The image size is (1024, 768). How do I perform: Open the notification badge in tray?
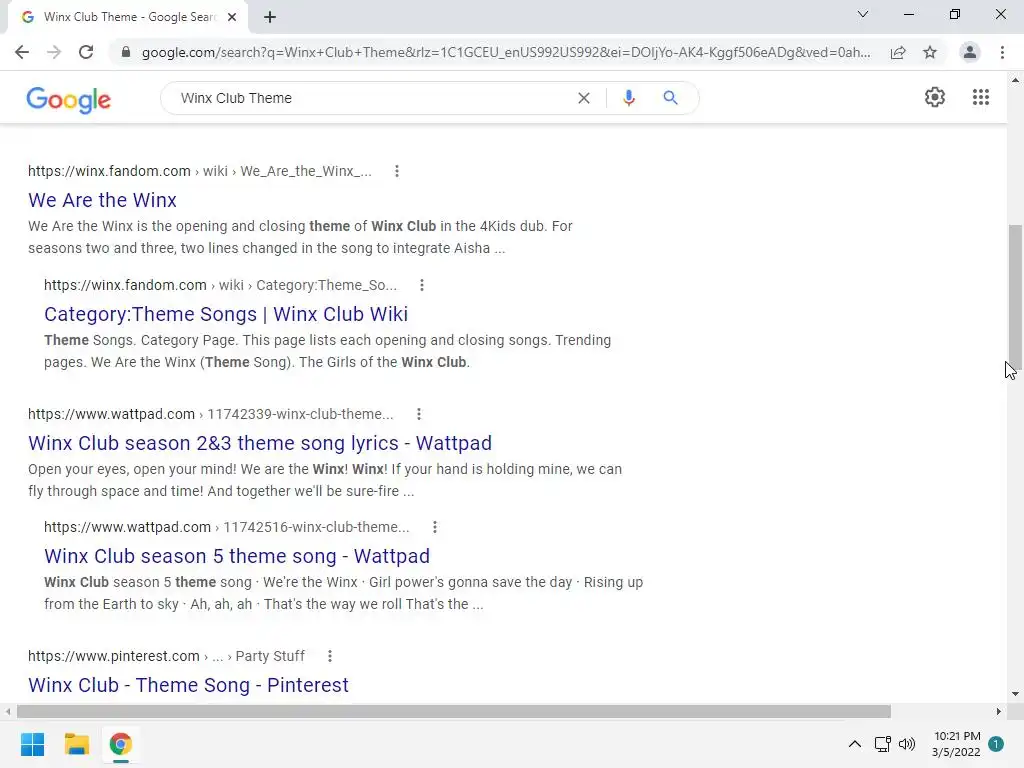pos(995,744)
